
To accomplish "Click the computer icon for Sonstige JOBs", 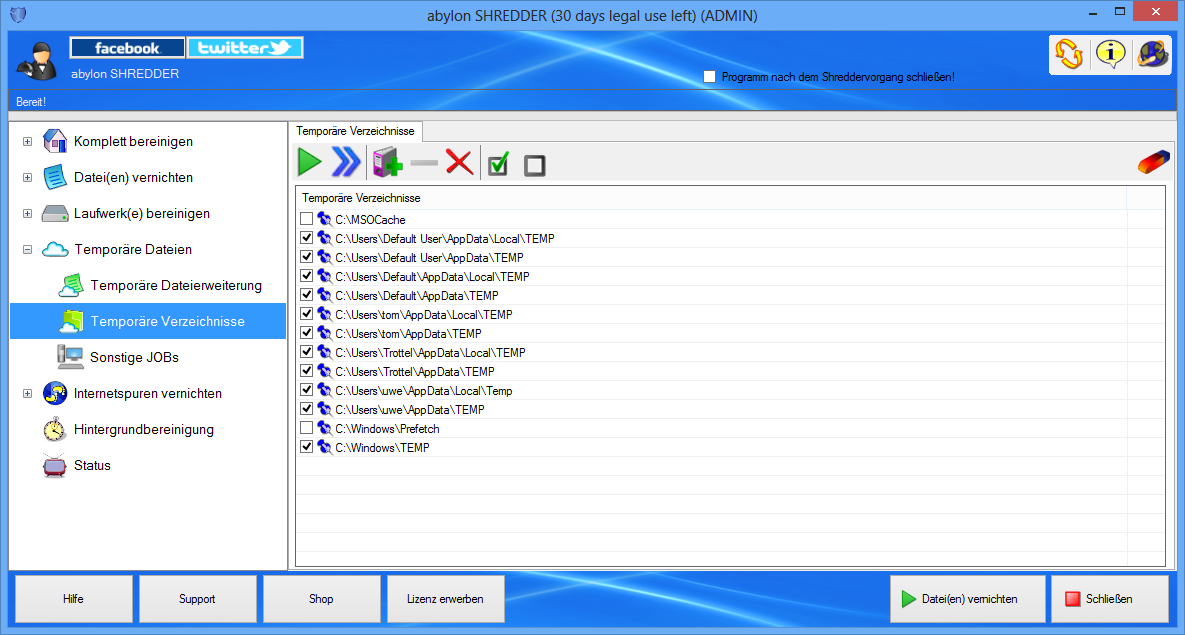I will click(71, 357).
